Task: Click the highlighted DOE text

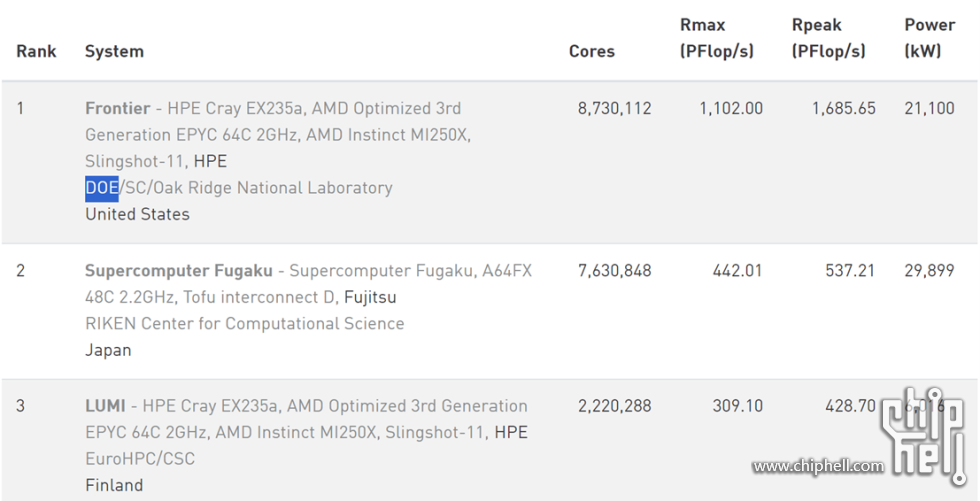Action: tap(102, 188)
